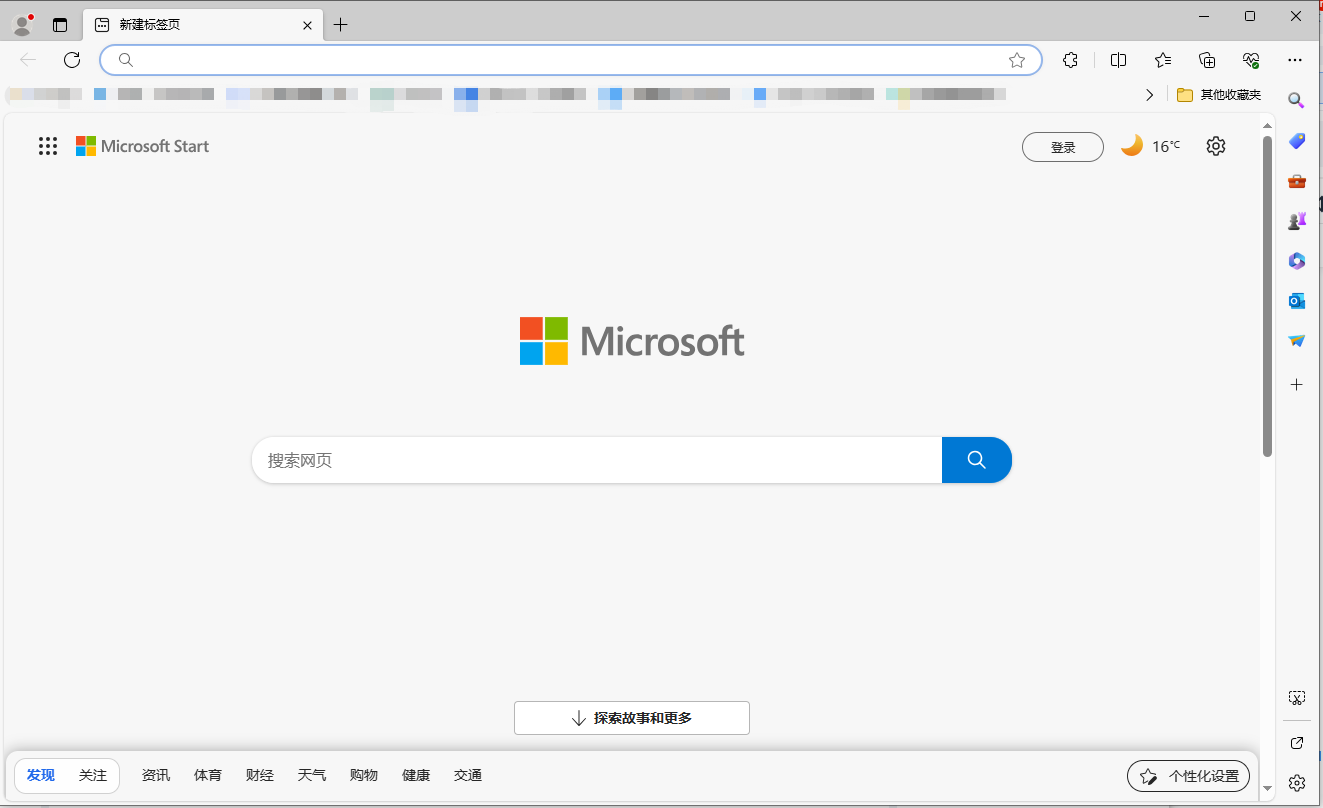Toggle split screen view
The image size is (1323, 808).
point(1118,60)
